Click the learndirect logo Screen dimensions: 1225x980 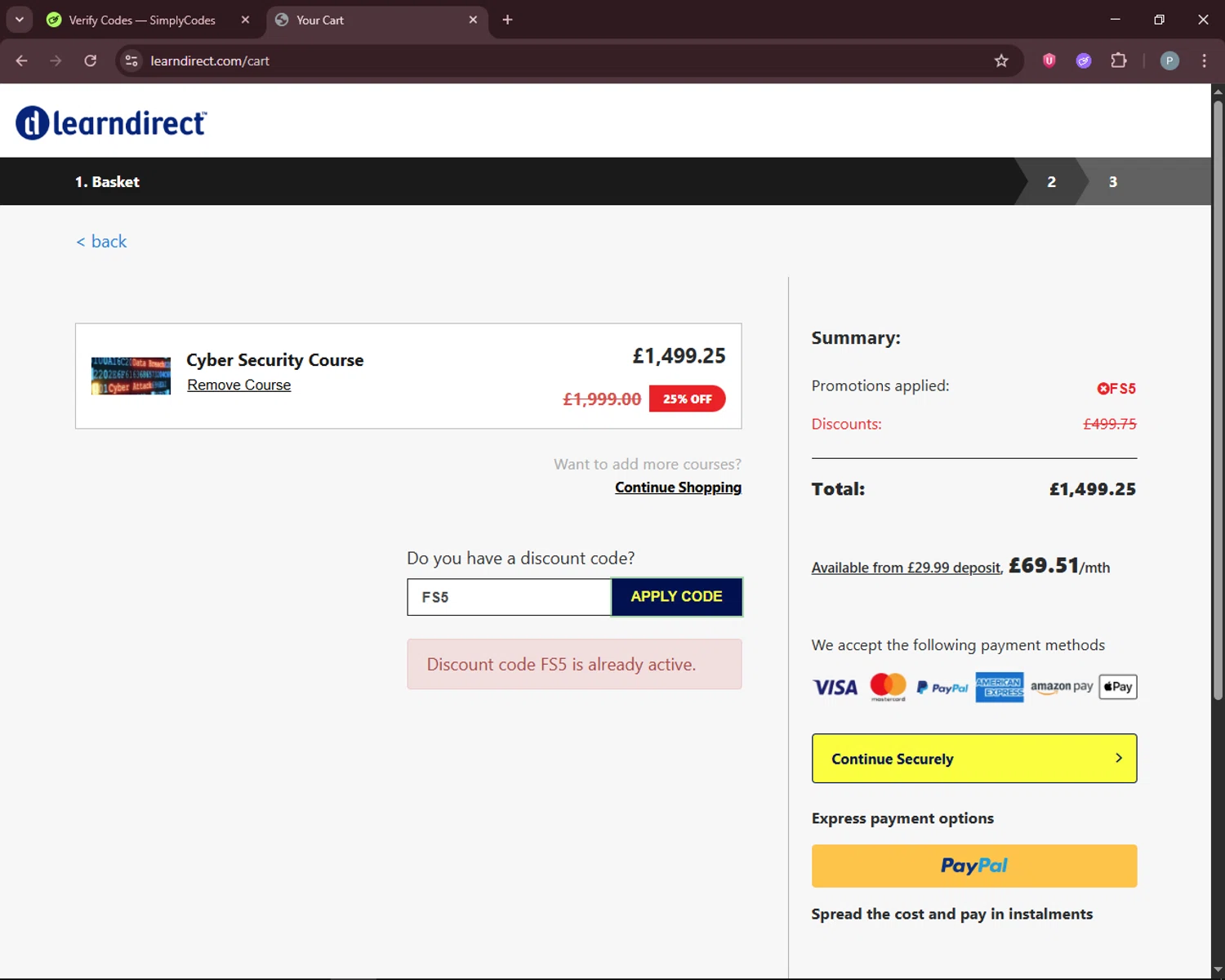pos(111,122)
